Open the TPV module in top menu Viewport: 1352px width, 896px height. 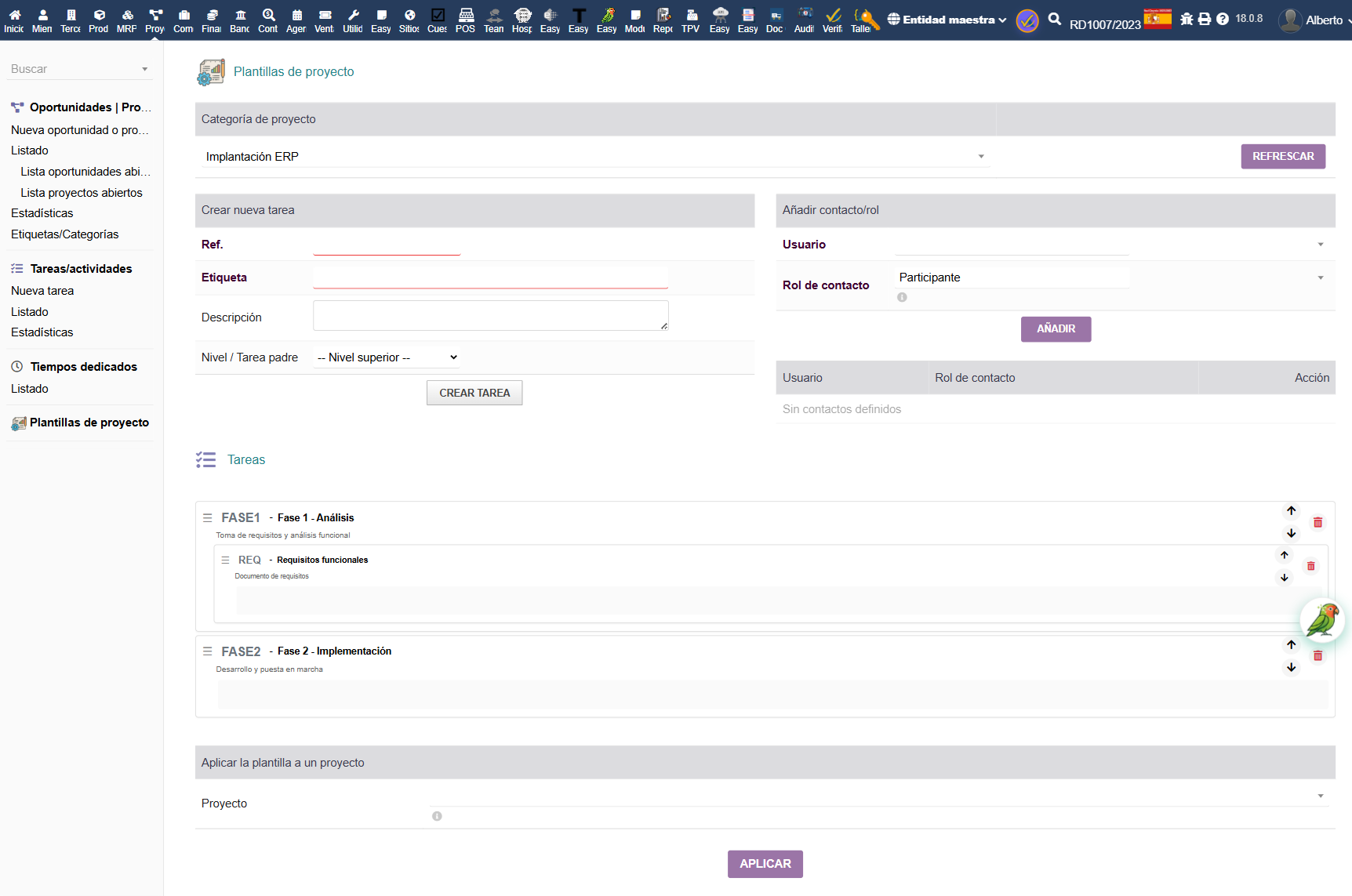pos(691,20)
